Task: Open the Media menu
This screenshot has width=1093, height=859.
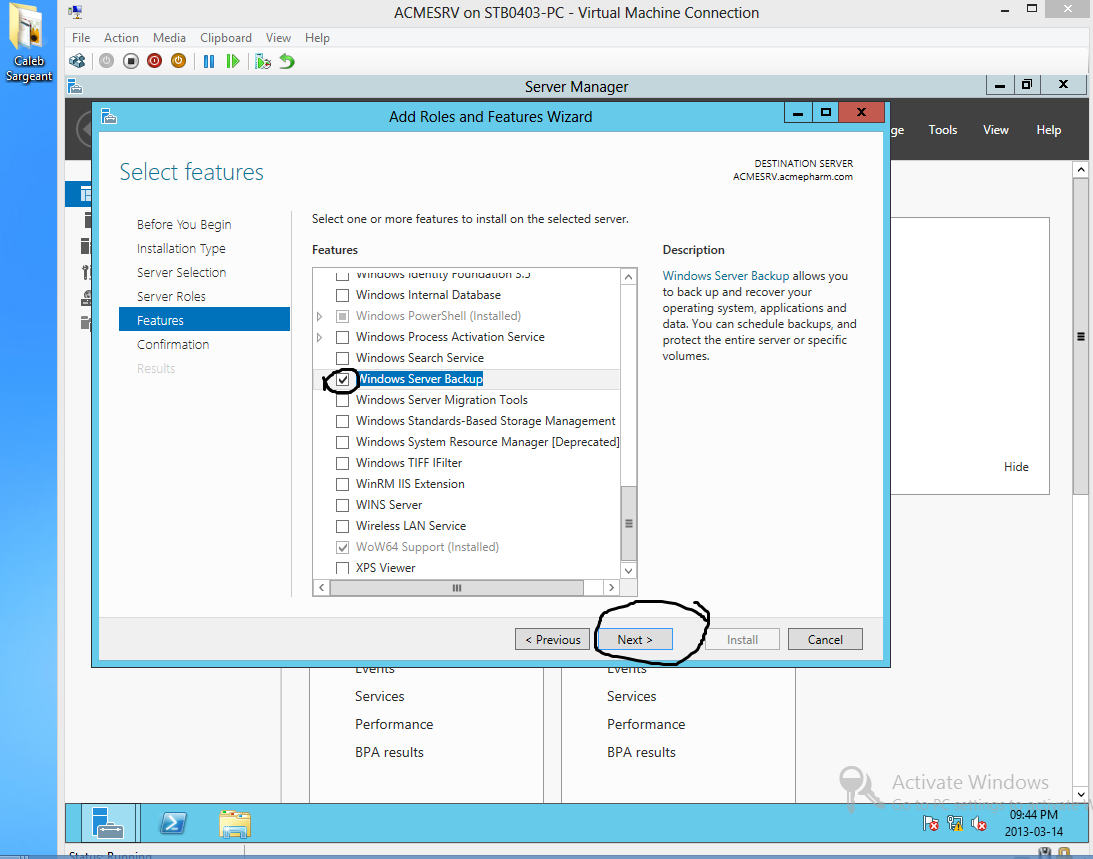Action: click(x=169, y=38)
